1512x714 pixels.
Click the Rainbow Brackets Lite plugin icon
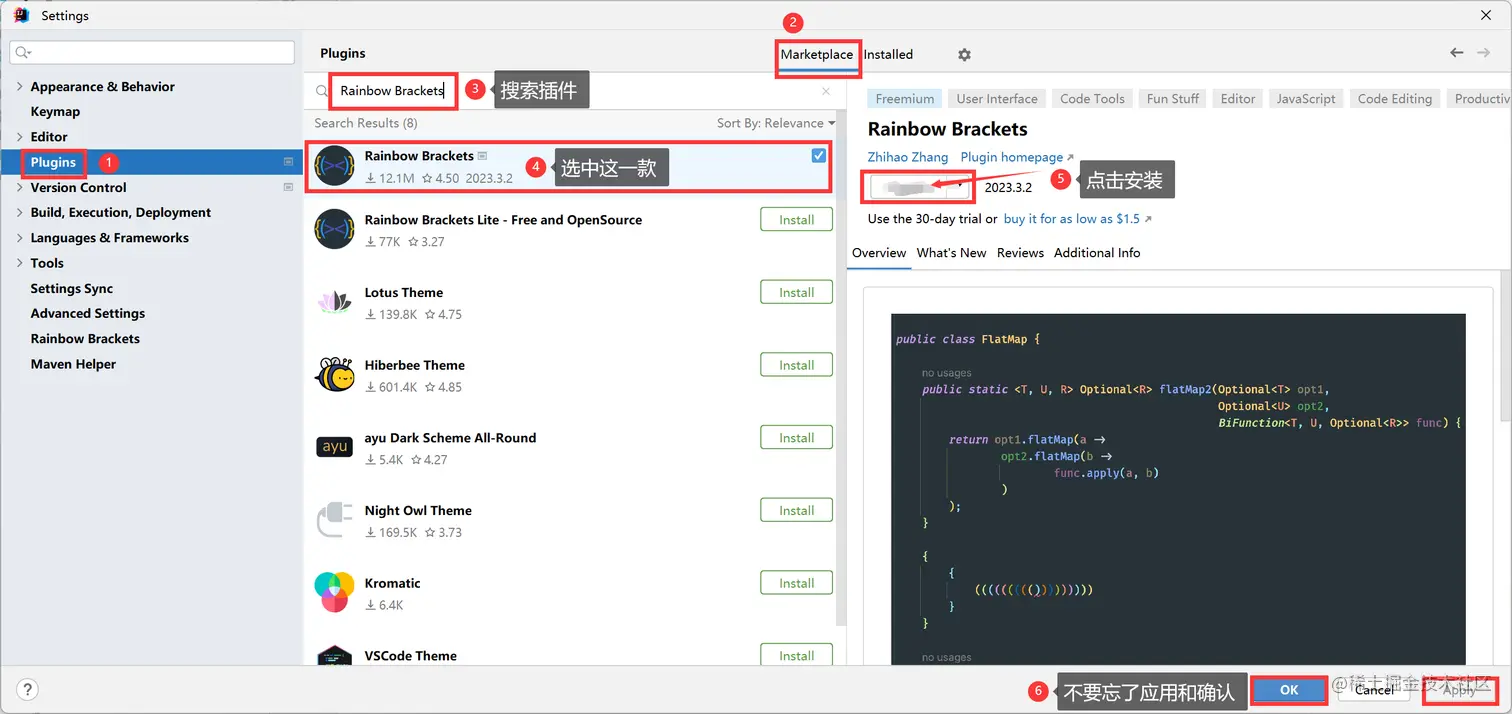pyautogui.click(x=334, y=230)
